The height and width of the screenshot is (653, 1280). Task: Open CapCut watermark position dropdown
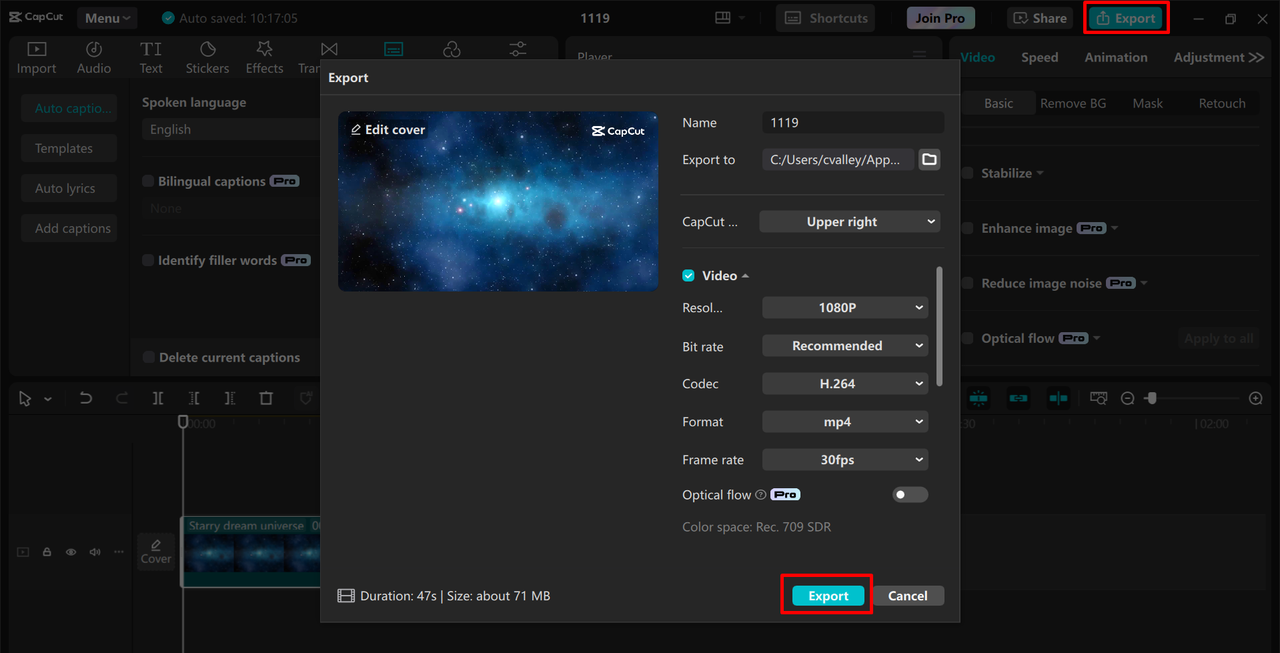coord(851,222)
